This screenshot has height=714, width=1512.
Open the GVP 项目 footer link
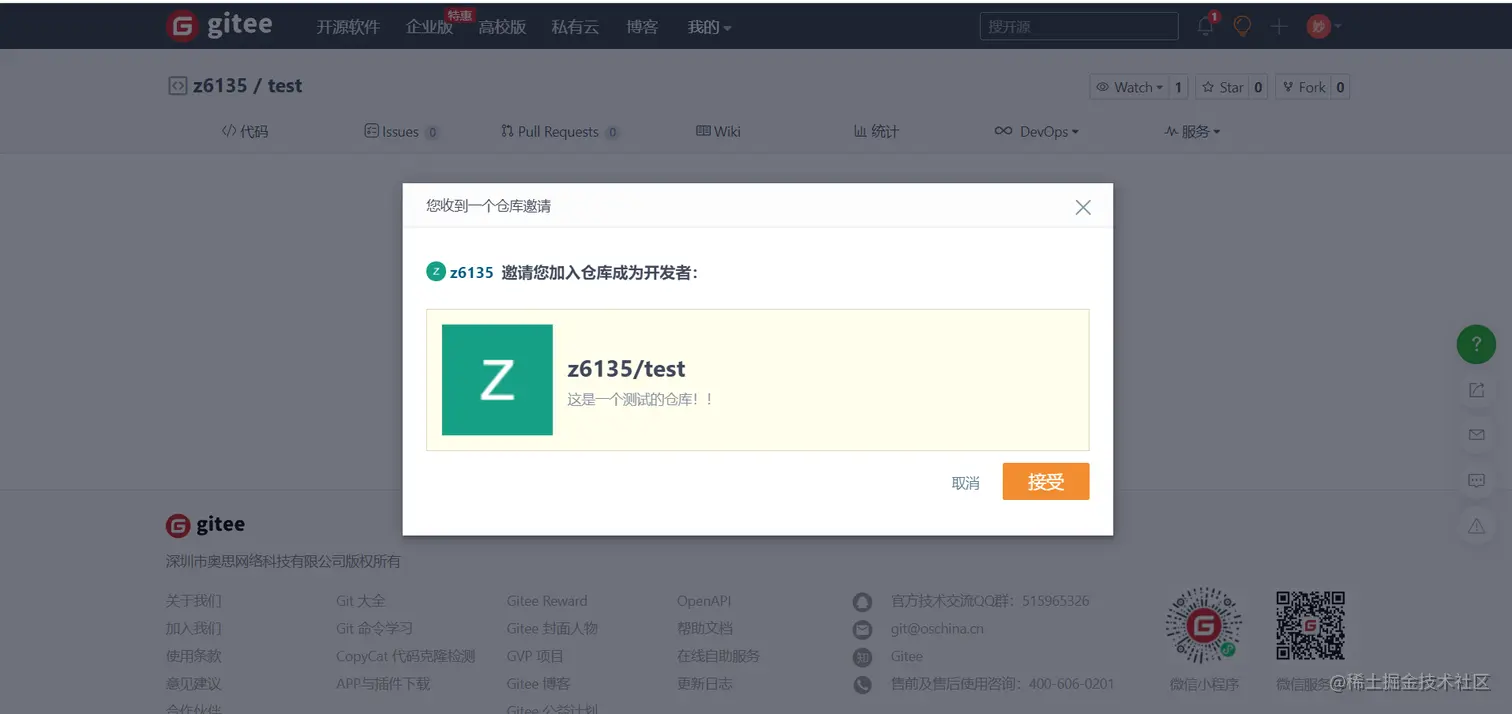pyautogui.click(x=536, y=656)
